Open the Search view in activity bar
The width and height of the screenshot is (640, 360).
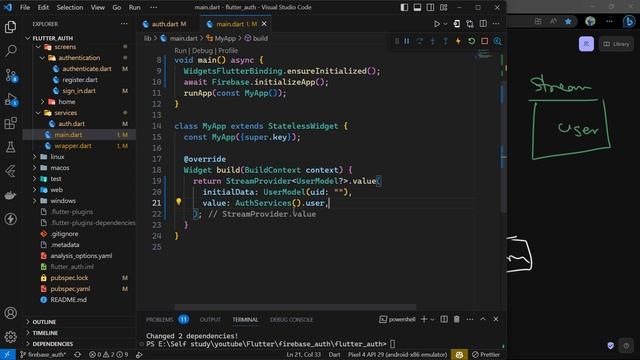(11, 51)
